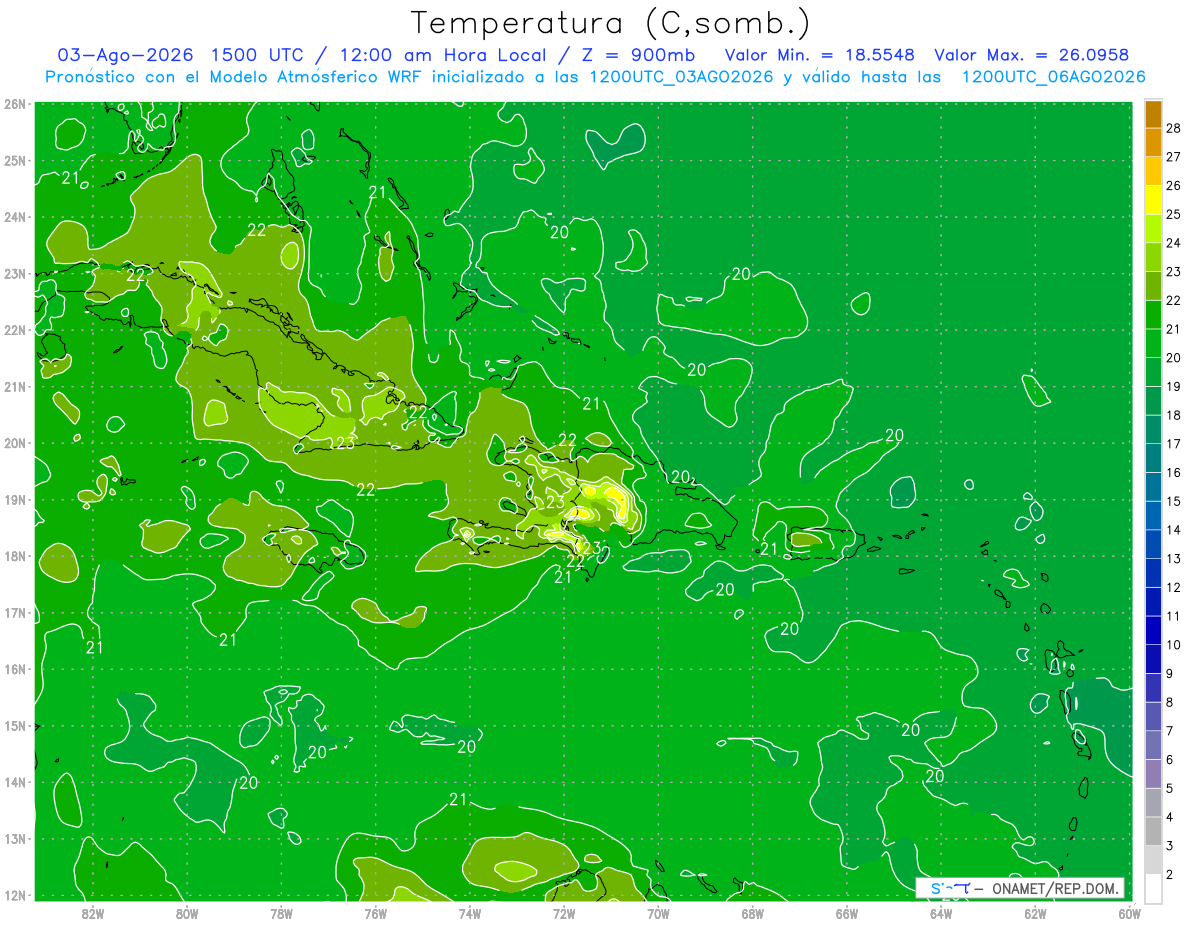Image resolution: width=1200 pixels, height=927 pixels.
Task: Click the 66W longitude label
Action: tap(846, 912)
